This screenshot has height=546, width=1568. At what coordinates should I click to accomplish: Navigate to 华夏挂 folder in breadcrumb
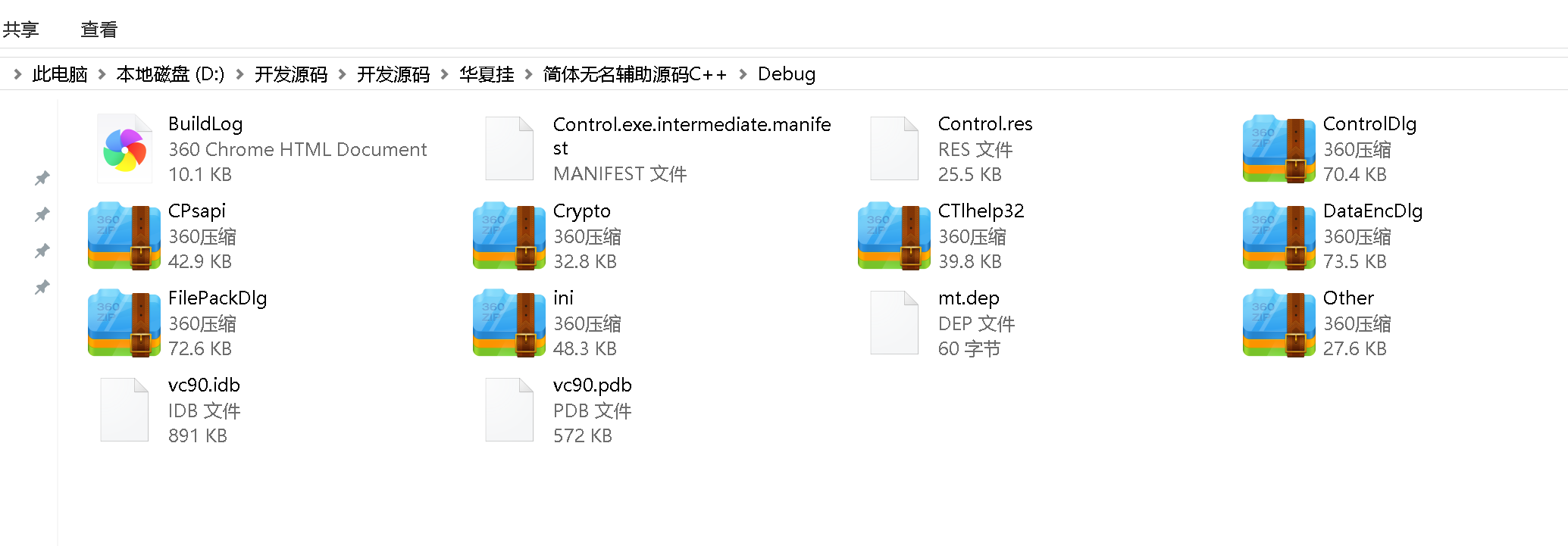(487, 74)
